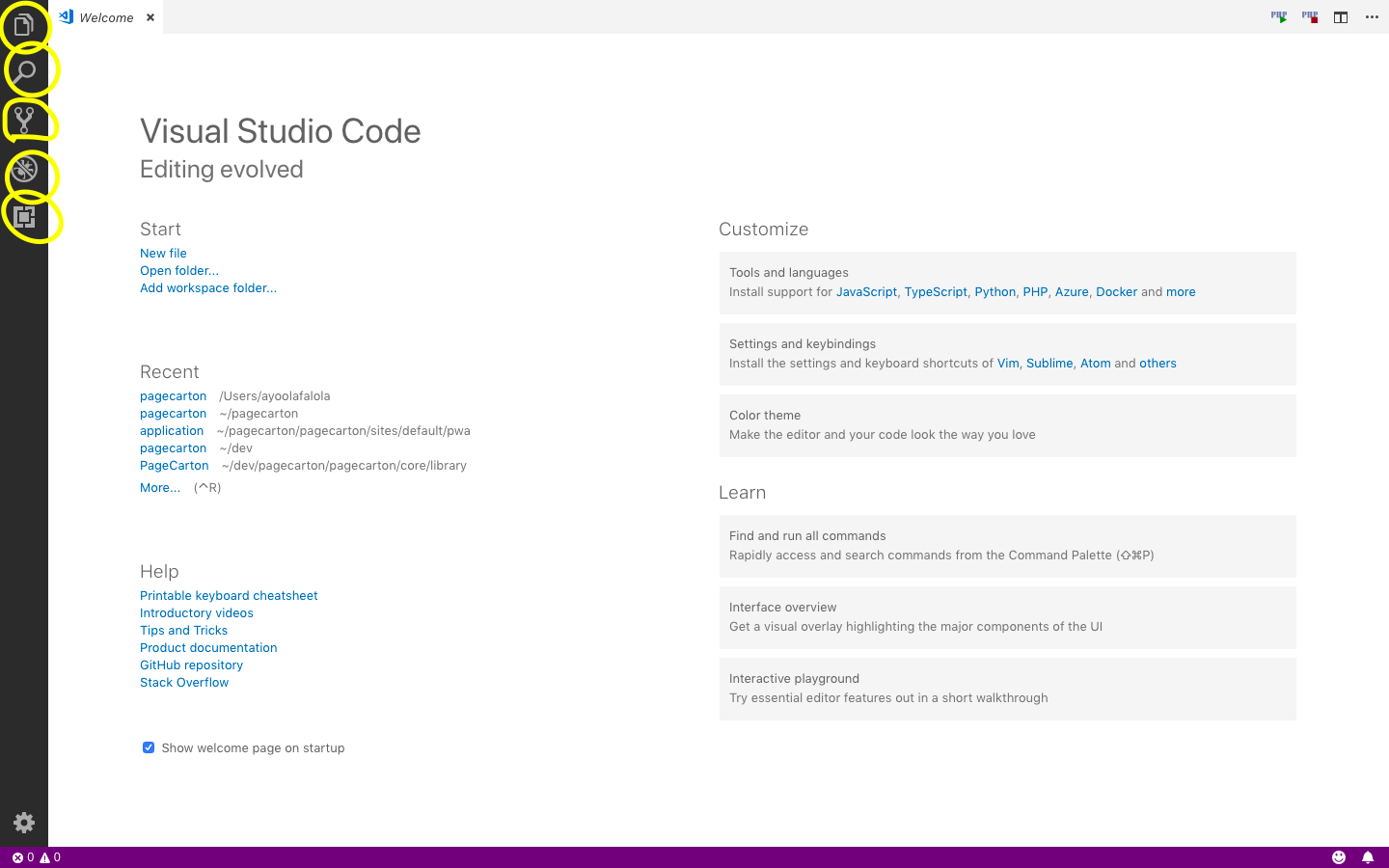Open the Color theme card
This screenshot has height=868, width=1389.
(1007, 425)
